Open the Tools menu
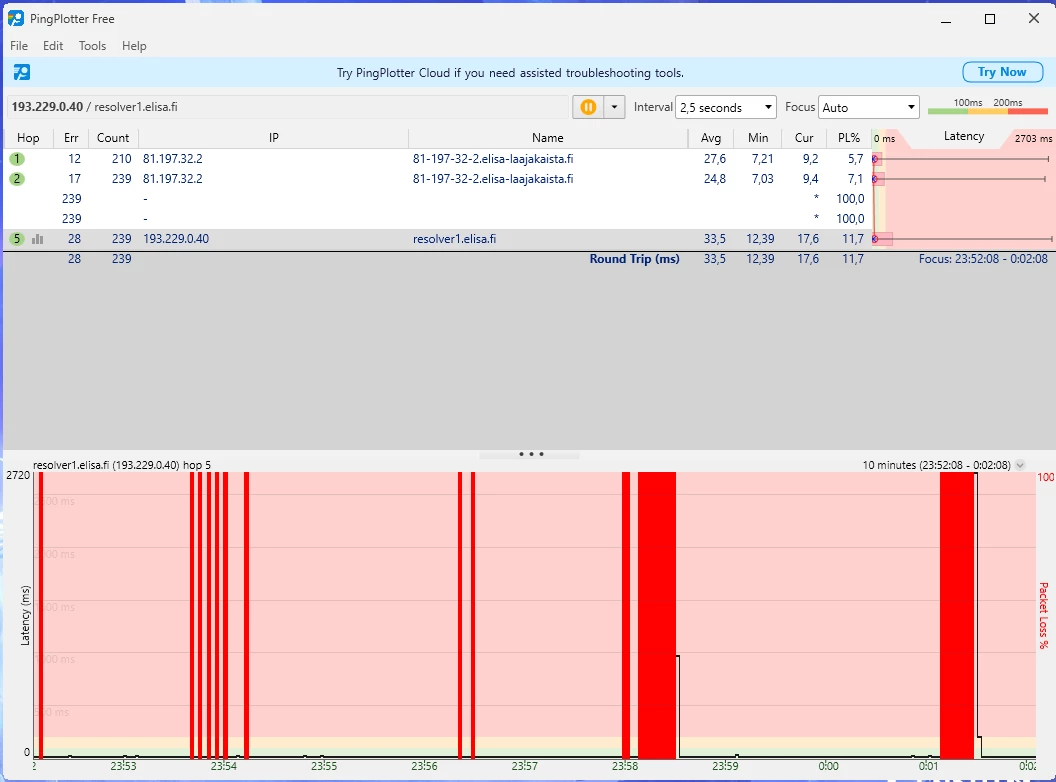This screenshot has width=1056, height=782. [x=92, y=46]
